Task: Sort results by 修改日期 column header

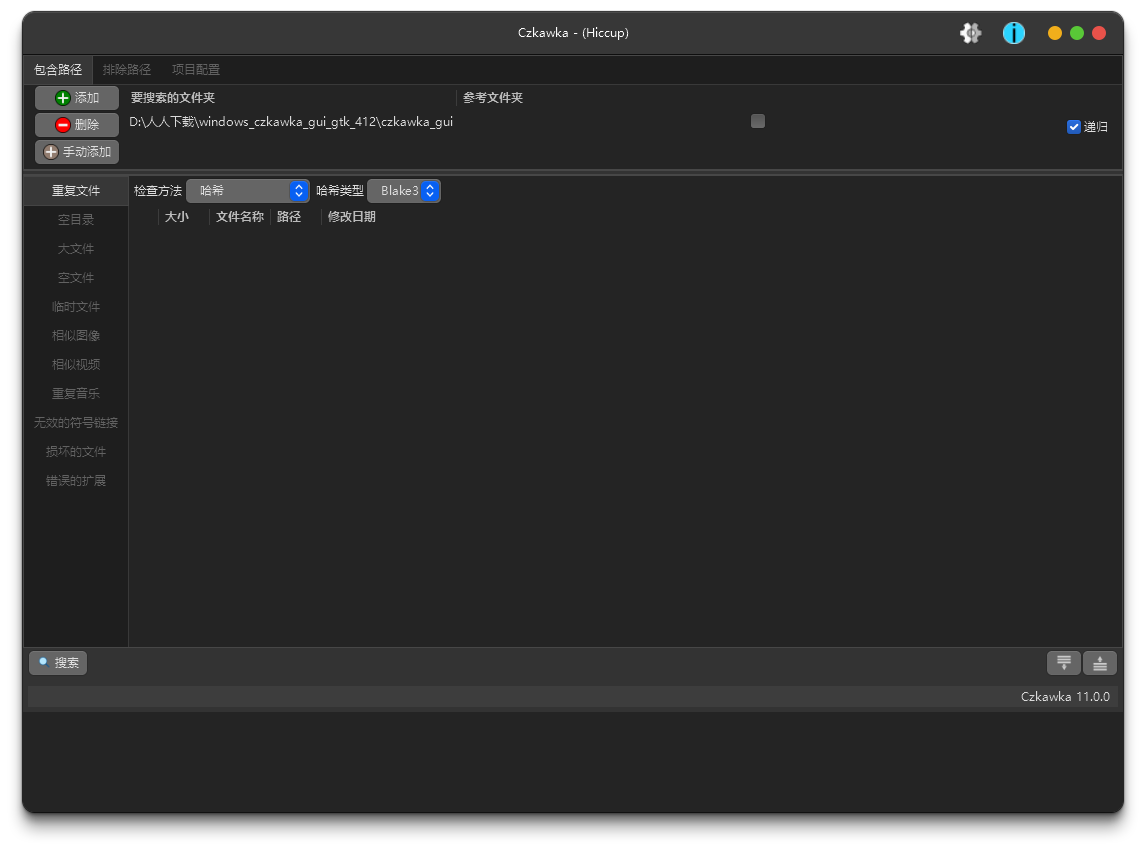Action: [x=352, y=217]
